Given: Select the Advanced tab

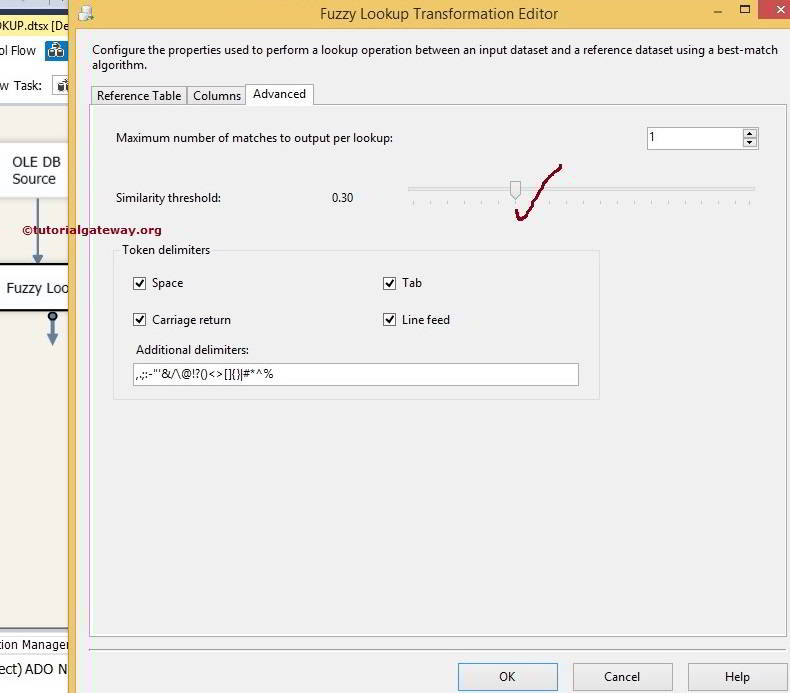Looking at the screenshot, I should [279, 94].
